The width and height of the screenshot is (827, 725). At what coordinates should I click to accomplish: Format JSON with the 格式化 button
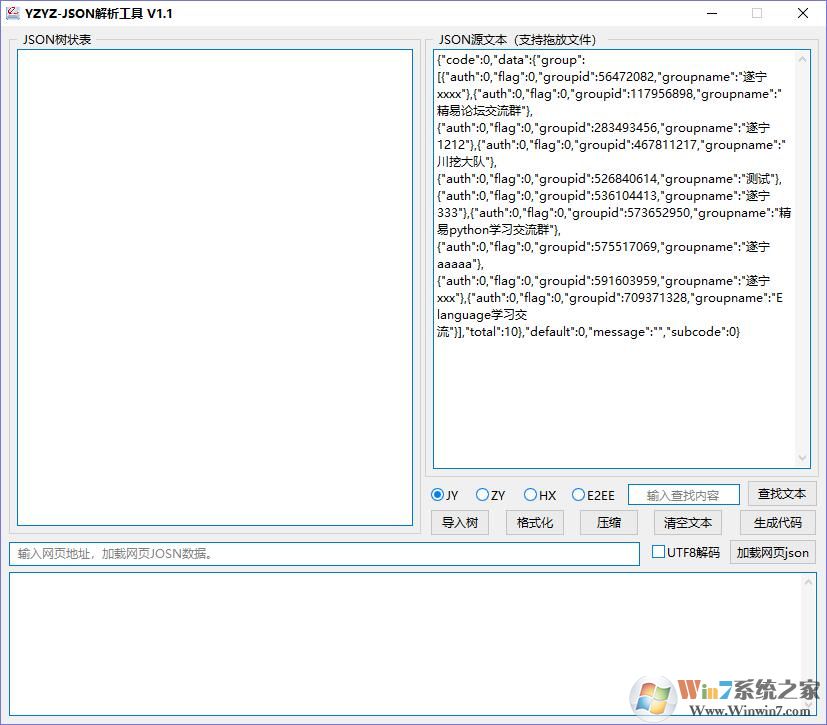pos(536,522)
